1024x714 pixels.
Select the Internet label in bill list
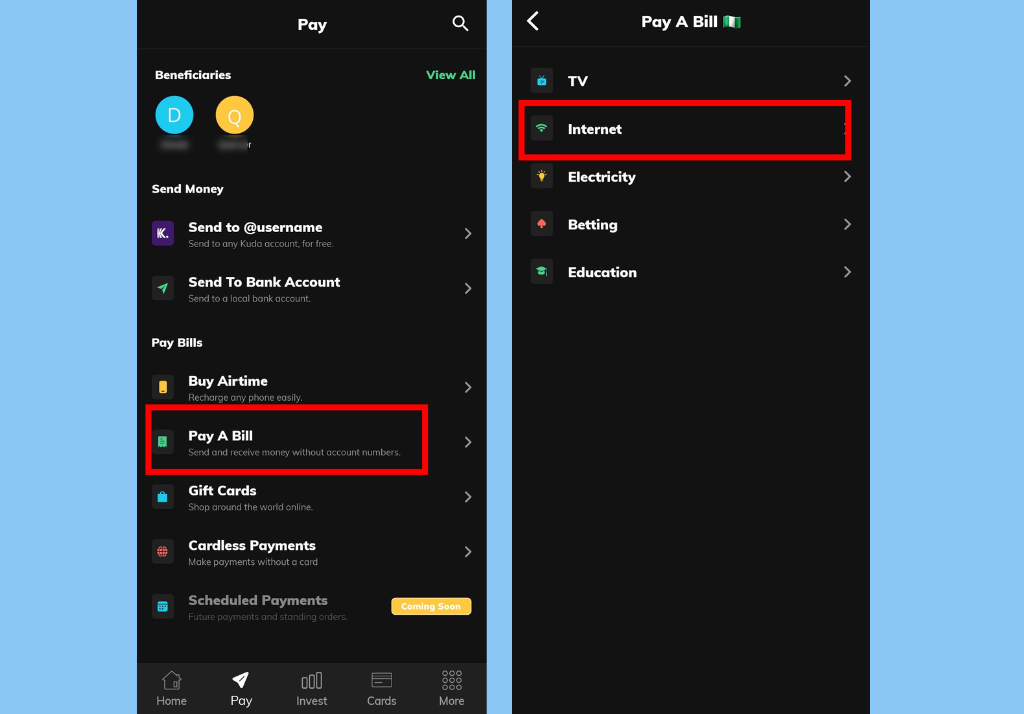click(x=594, y=129)
